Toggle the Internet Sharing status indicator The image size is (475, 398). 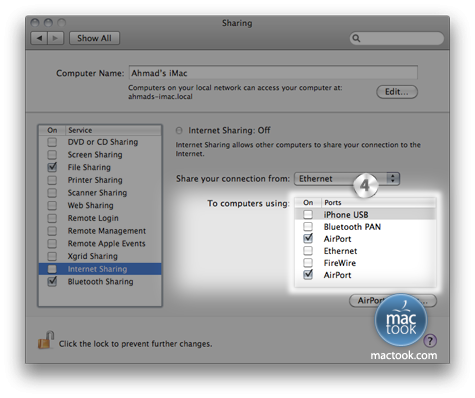point(179,130)
